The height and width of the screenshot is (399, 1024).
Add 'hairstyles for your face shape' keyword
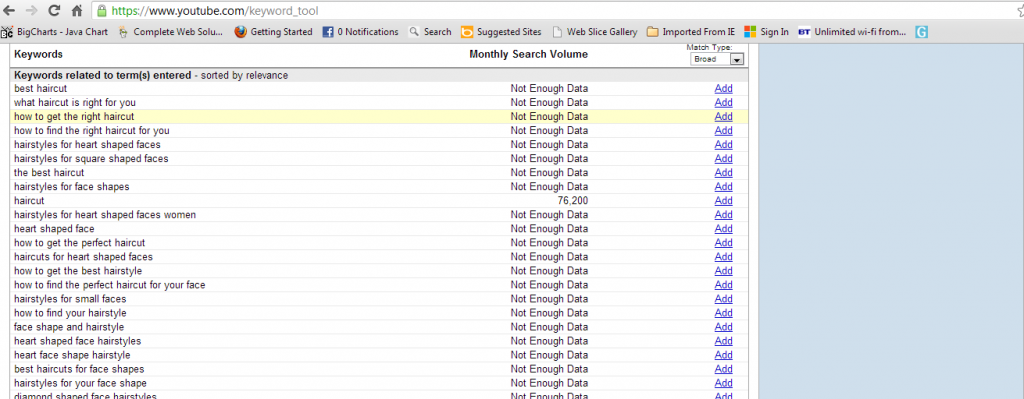click(724, 383)
